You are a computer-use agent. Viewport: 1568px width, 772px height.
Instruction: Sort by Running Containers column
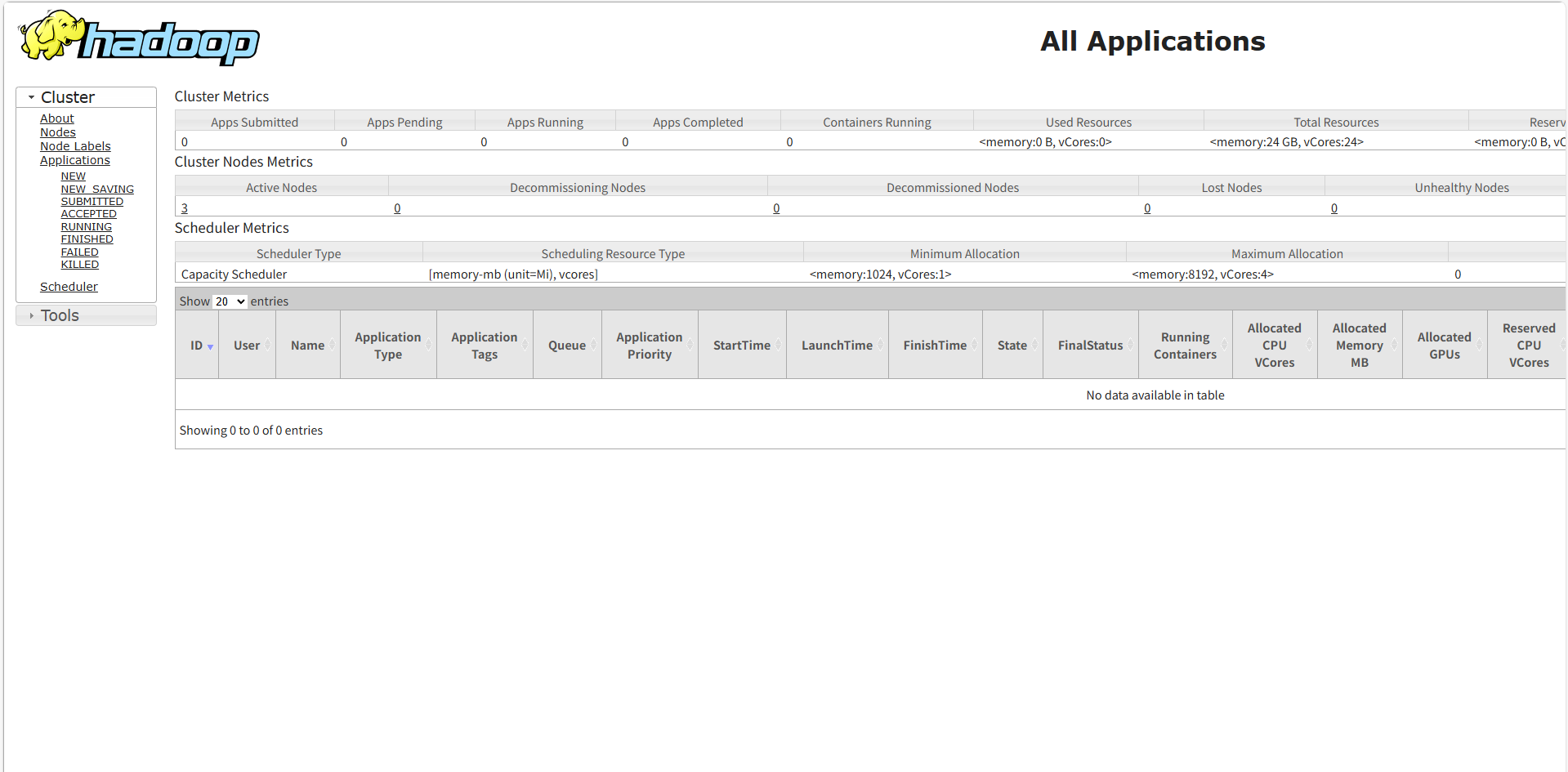[1186, 346]
